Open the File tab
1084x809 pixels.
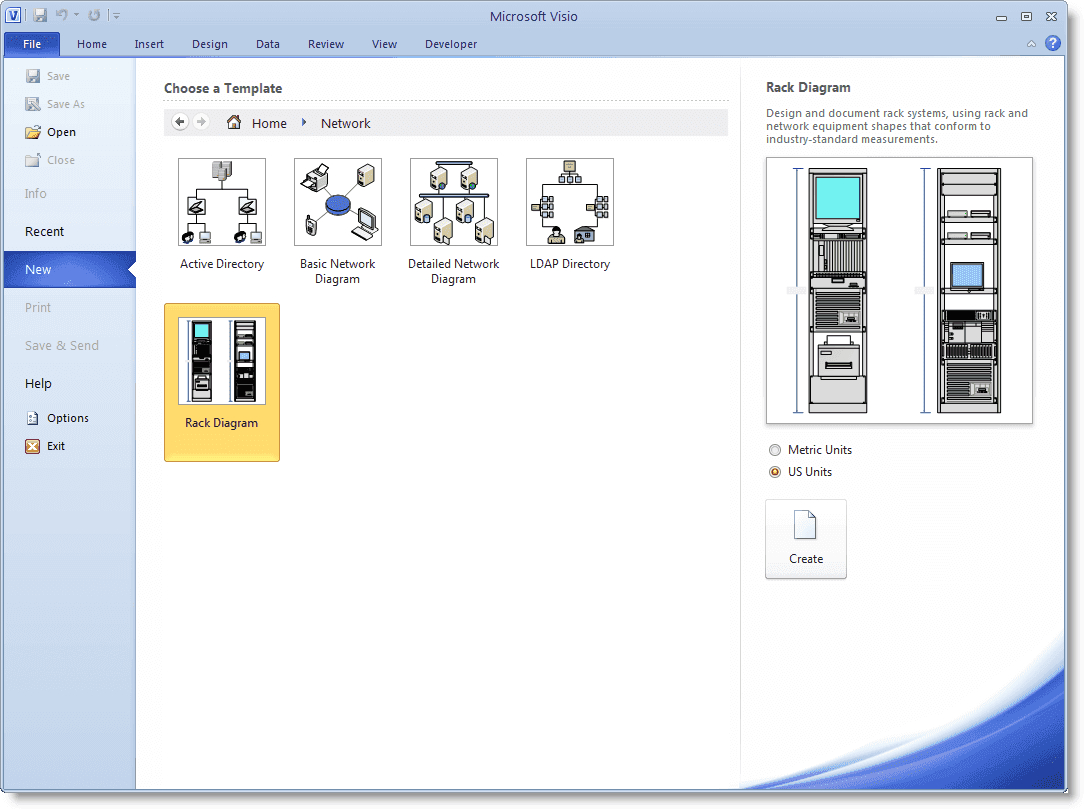(32, 44)
